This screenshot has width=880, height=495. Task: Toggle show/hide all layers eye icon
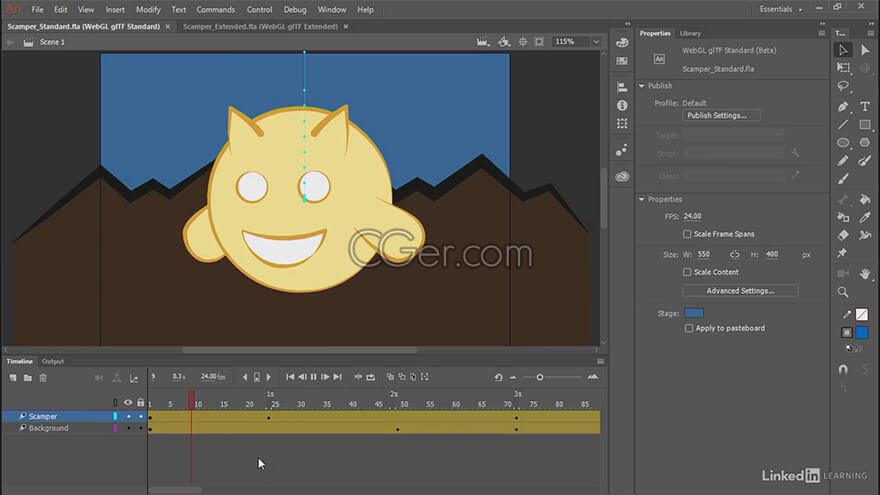[x=128, y=403]
